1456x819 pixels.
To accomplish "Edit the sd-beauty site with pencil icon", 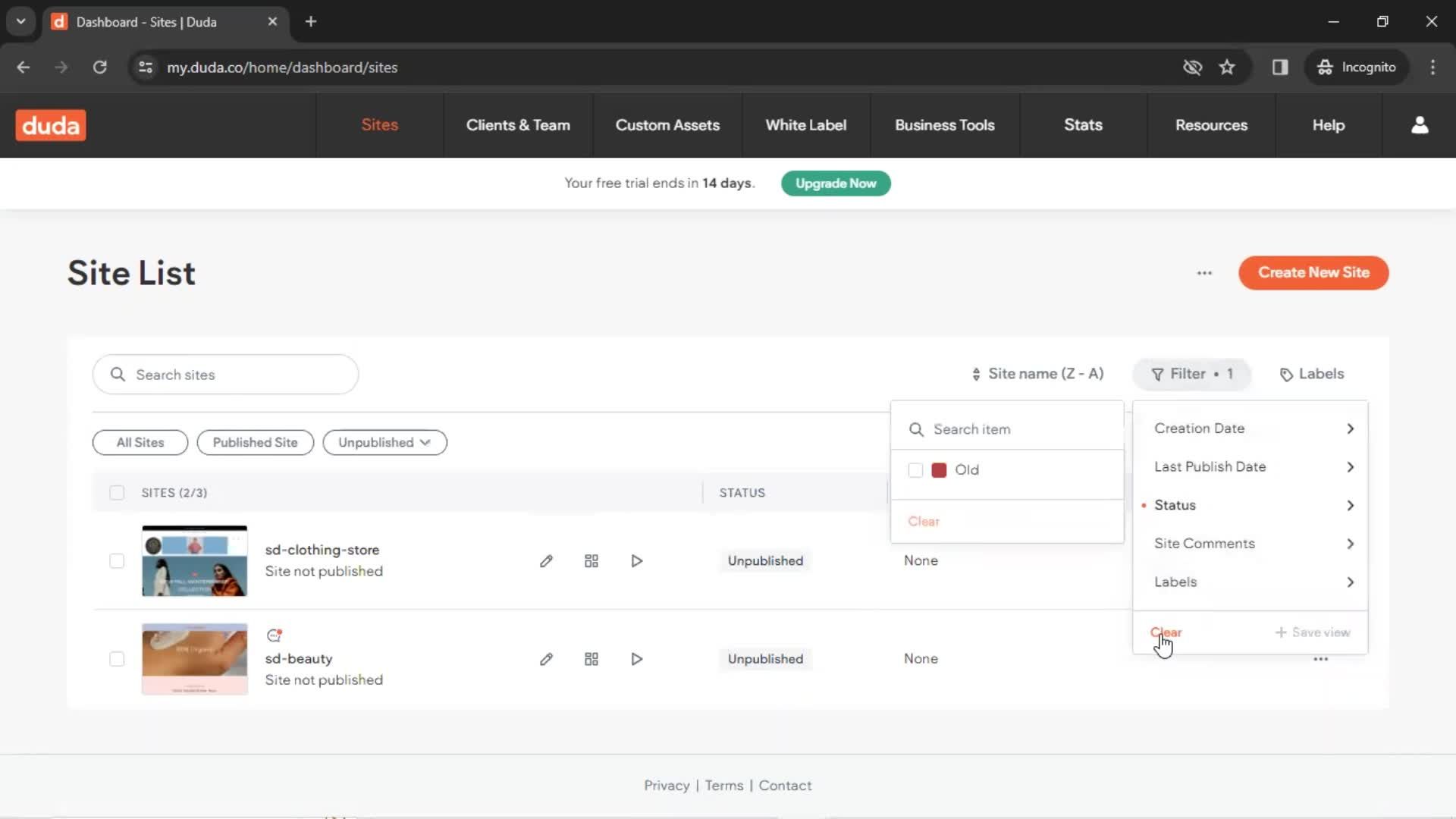I will click(546, 659).
